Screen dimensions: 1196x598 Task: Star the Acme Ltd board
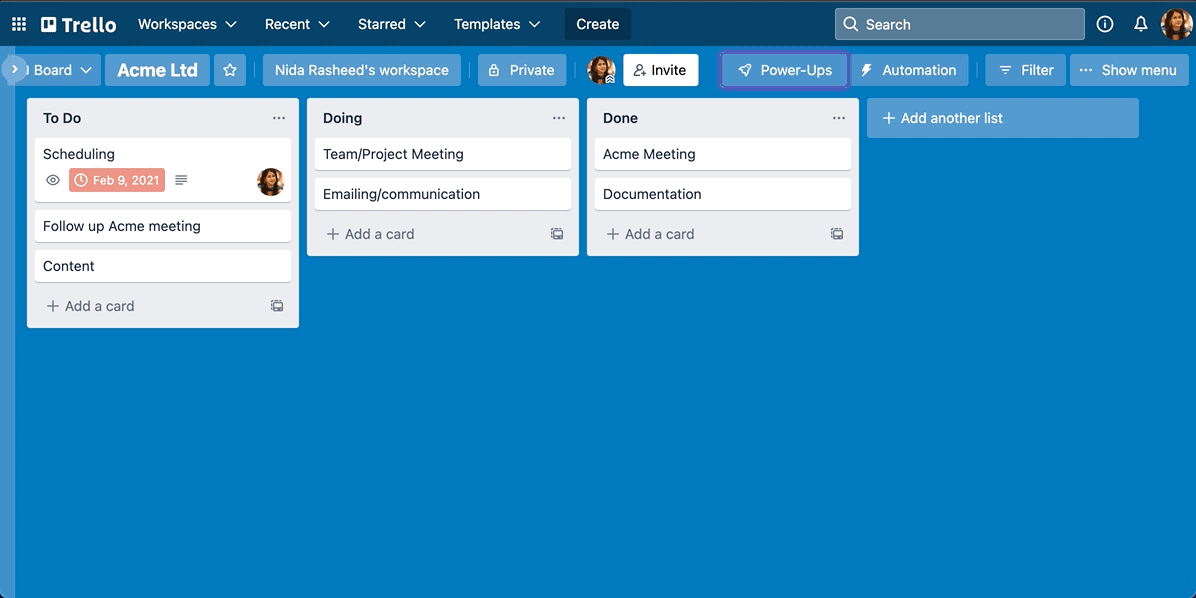(230, 70)
